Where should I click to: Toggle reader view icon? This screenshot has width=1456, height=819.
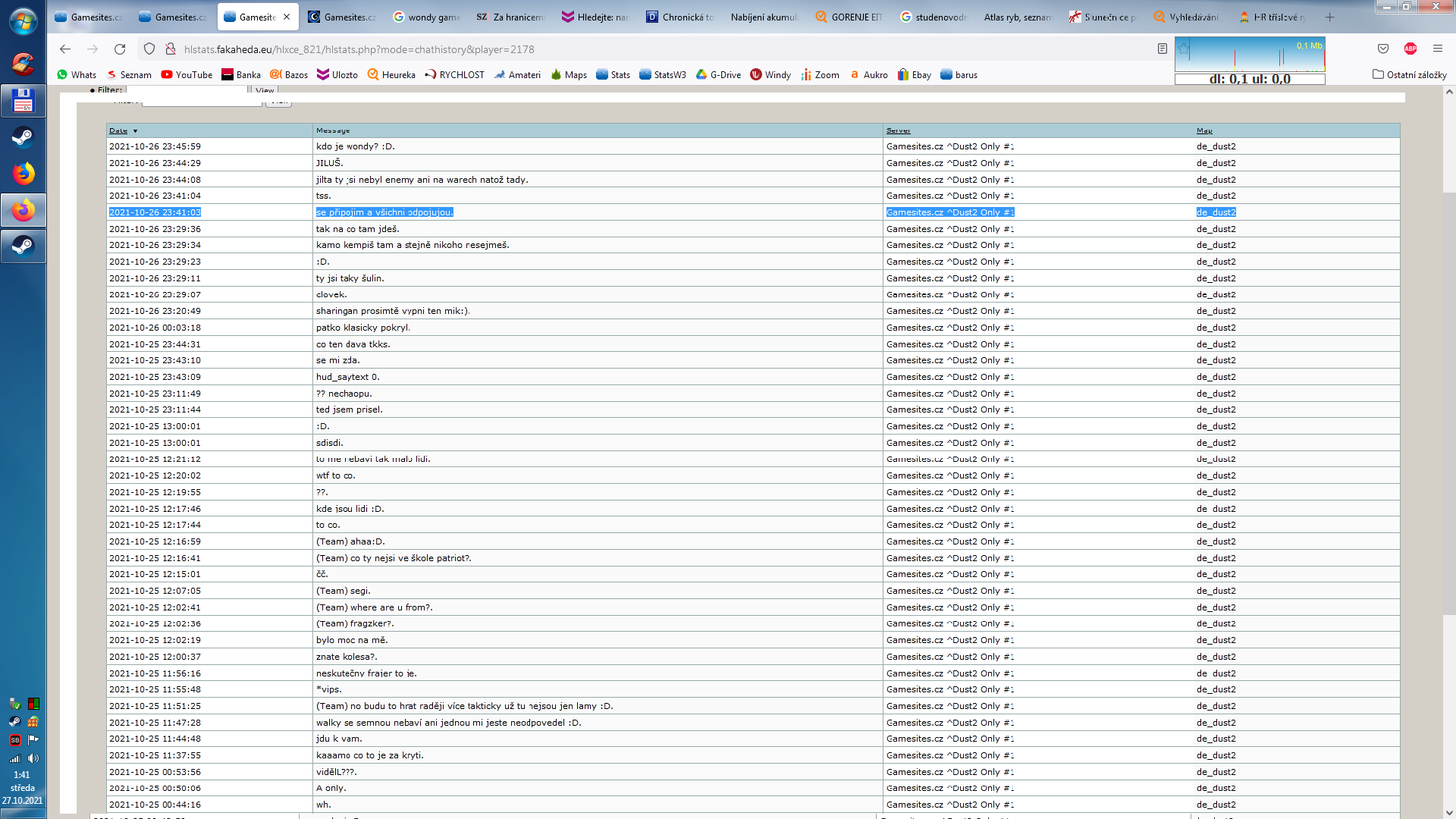1163,49
